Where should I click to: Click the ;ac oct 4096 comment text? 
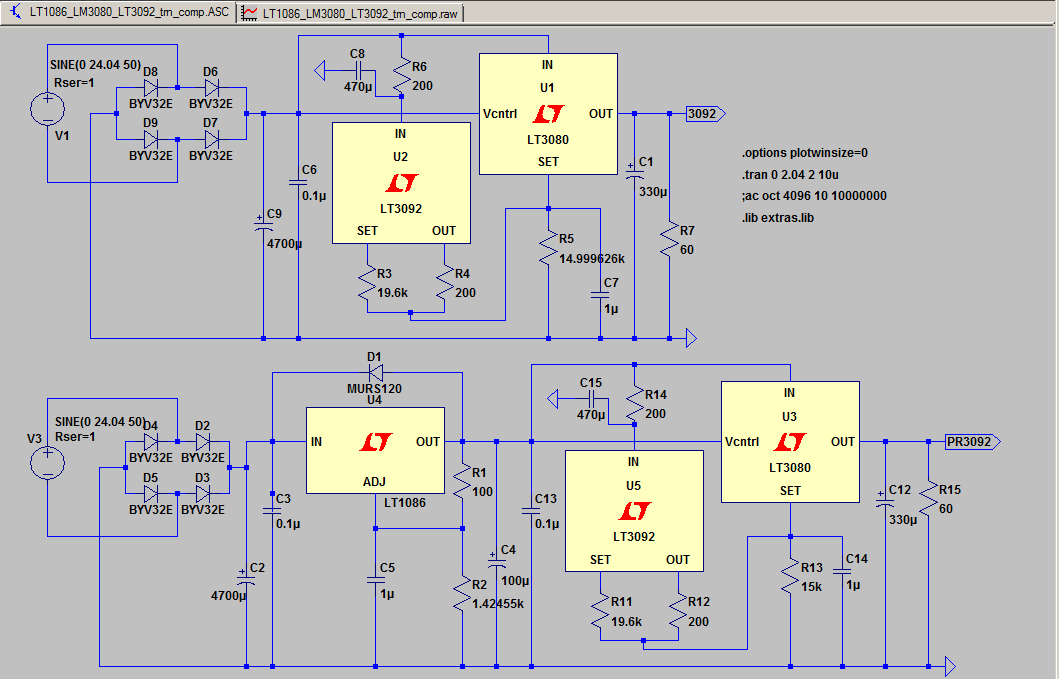coord(814,196)
